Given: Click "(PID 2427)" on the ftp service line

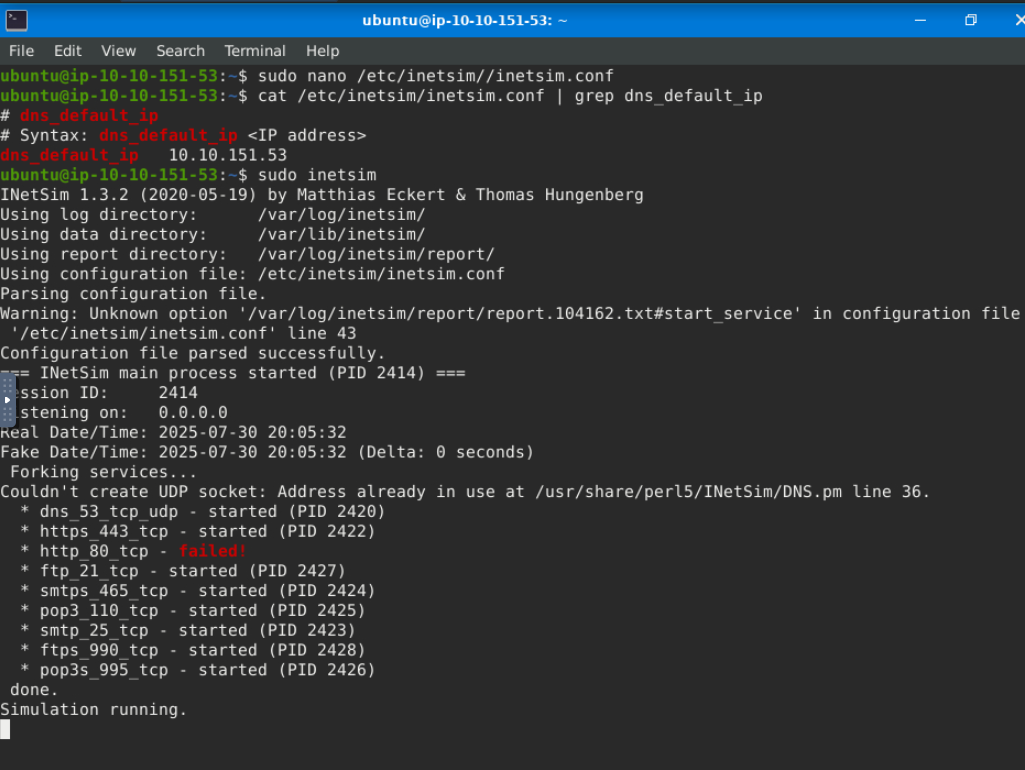Looking at the screenshot, I should 297,571.
